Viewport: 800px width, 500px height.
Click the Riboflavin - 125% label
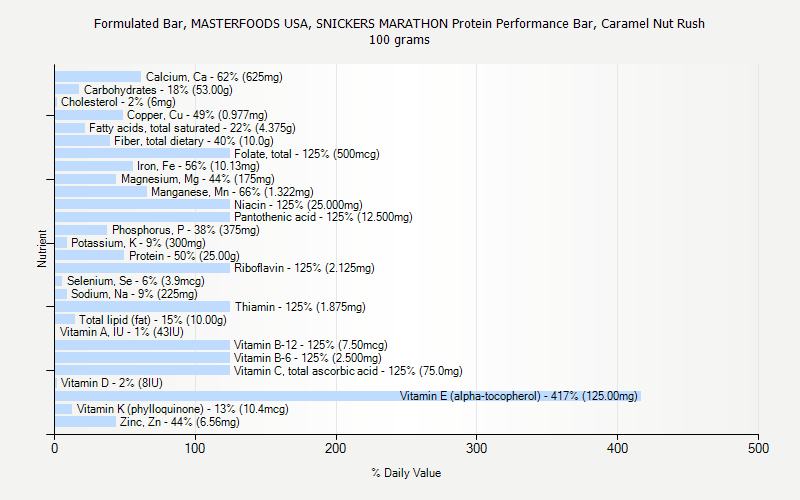point(304,268)
